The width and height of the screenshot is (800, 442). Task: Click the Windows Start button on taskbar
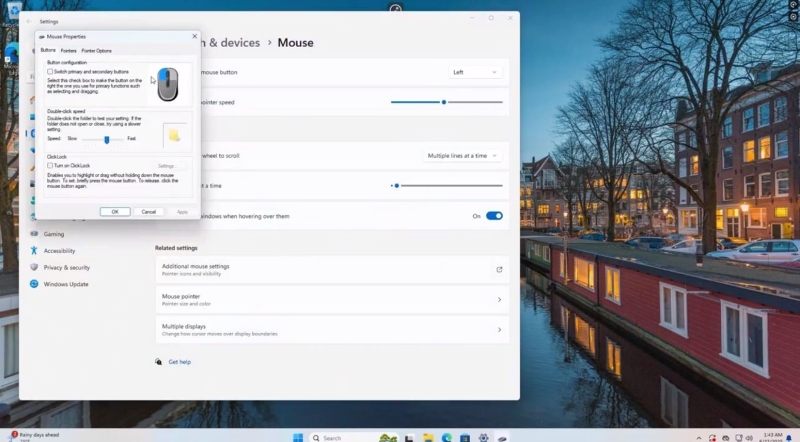pyautogui.click(x=297, y=437)
